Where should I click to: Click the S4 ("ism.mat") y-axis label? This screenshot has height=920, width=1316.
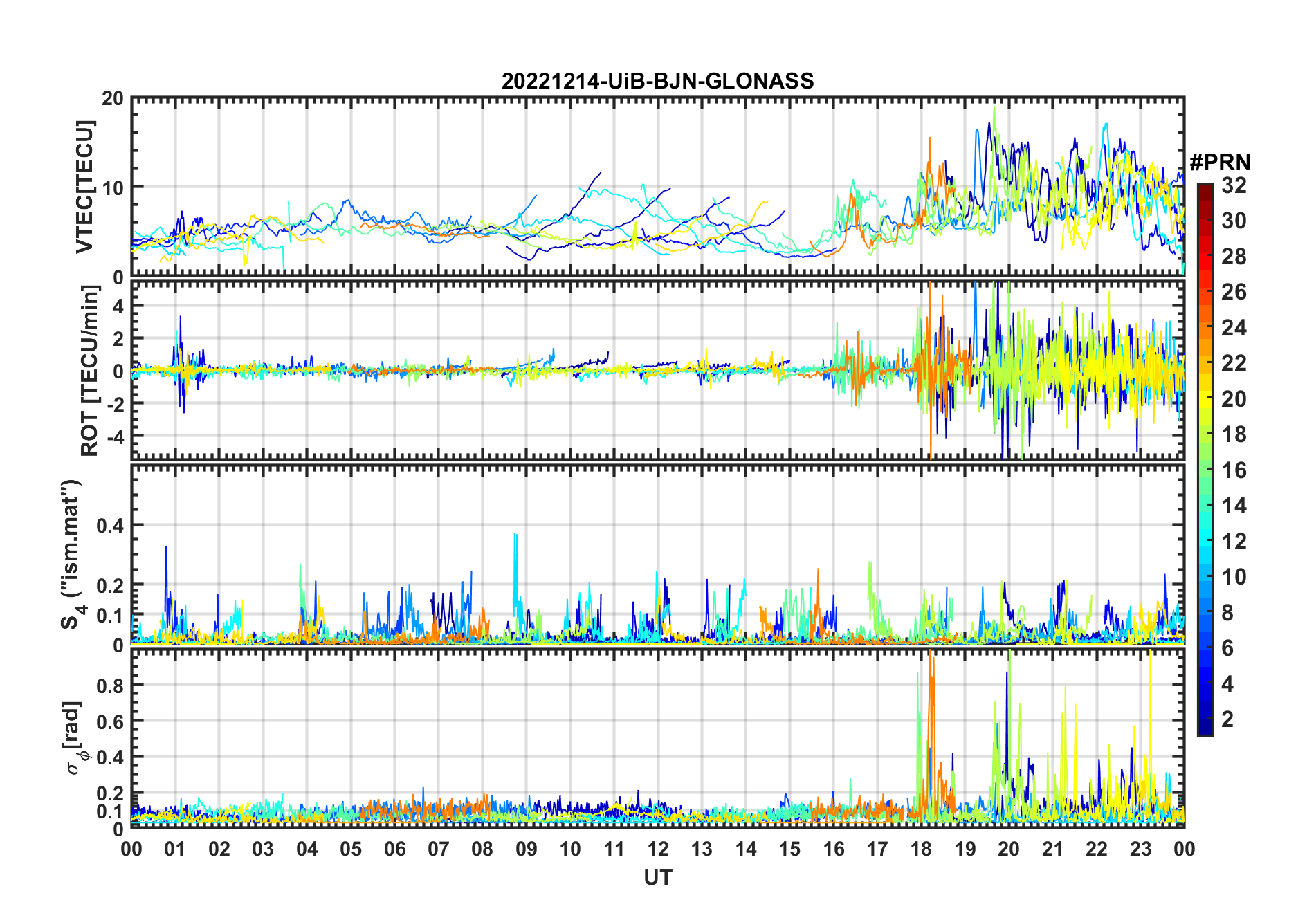[x=73, y=555]
